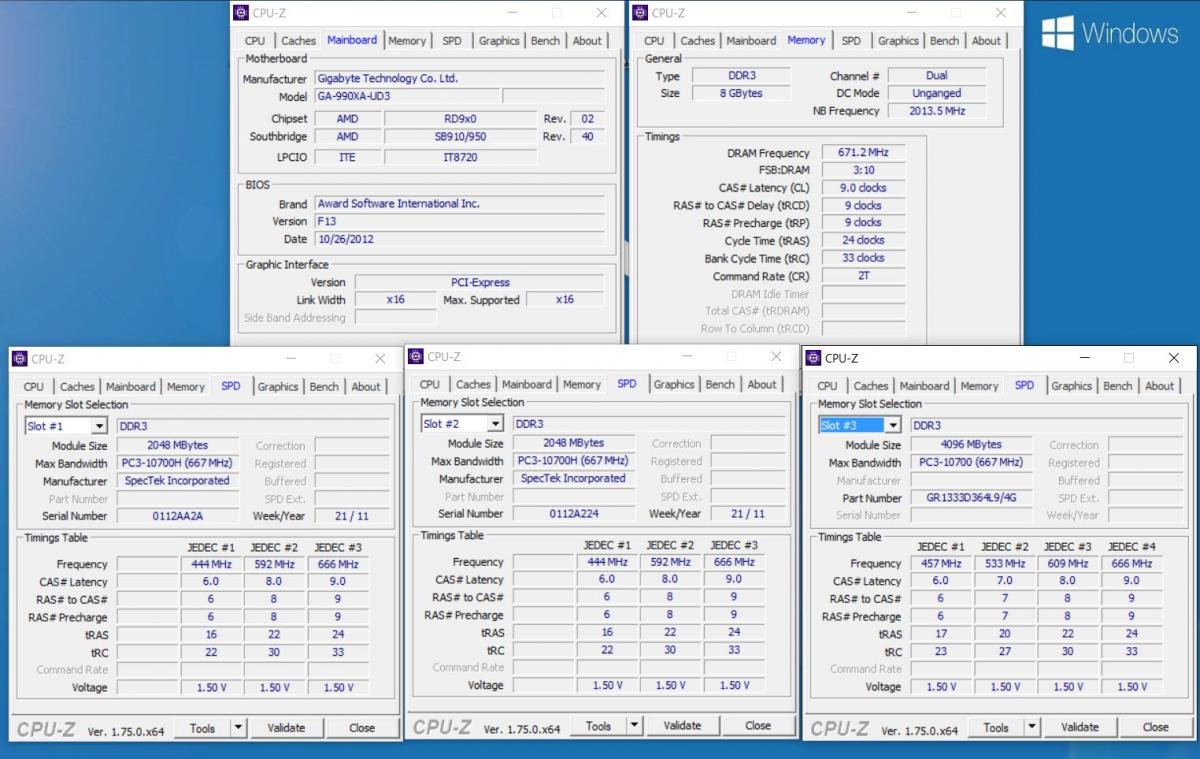Screen dimensions: 1200x759
Task: Click serial number 0112A224 in Slot #2 window
Action: (x=575, y=513)
